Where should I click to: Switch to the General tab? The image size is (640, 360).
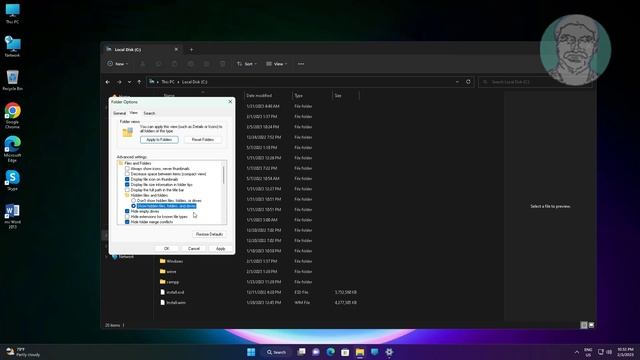[x=119, y=113]
